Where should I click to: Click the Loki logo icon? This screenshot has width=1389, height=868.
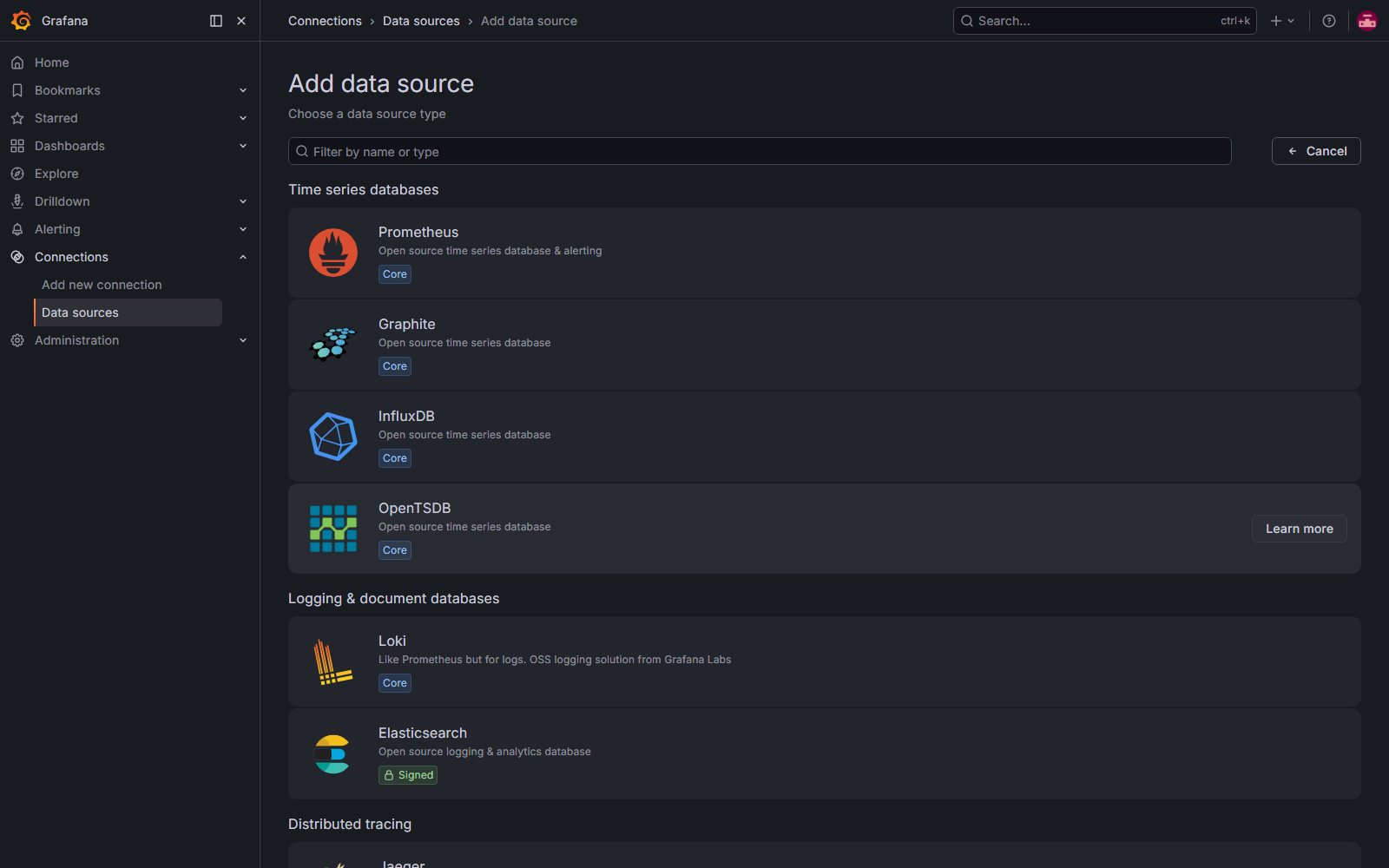(x=333, y=661)
